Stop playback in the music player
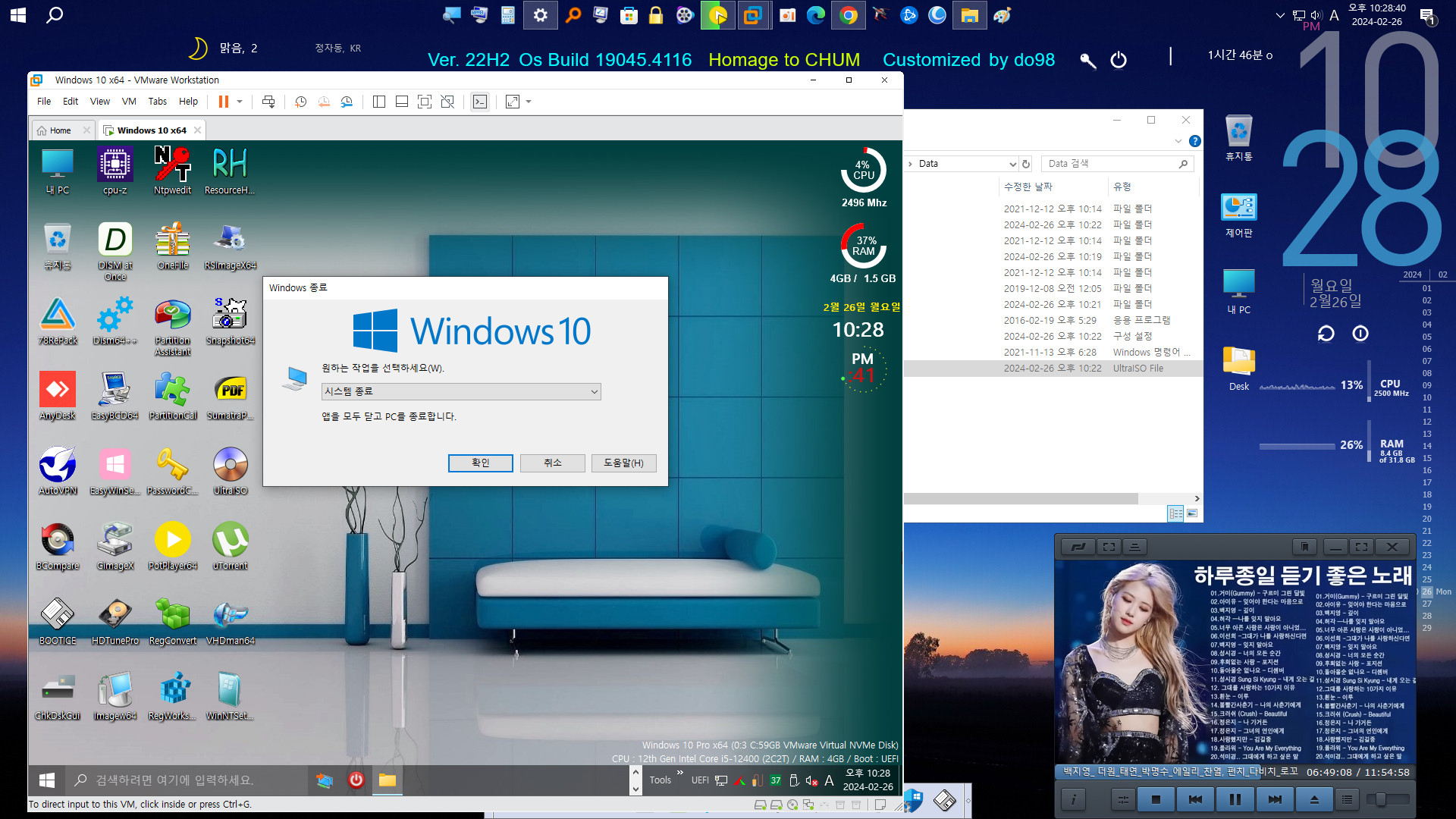 point(1156,799)
